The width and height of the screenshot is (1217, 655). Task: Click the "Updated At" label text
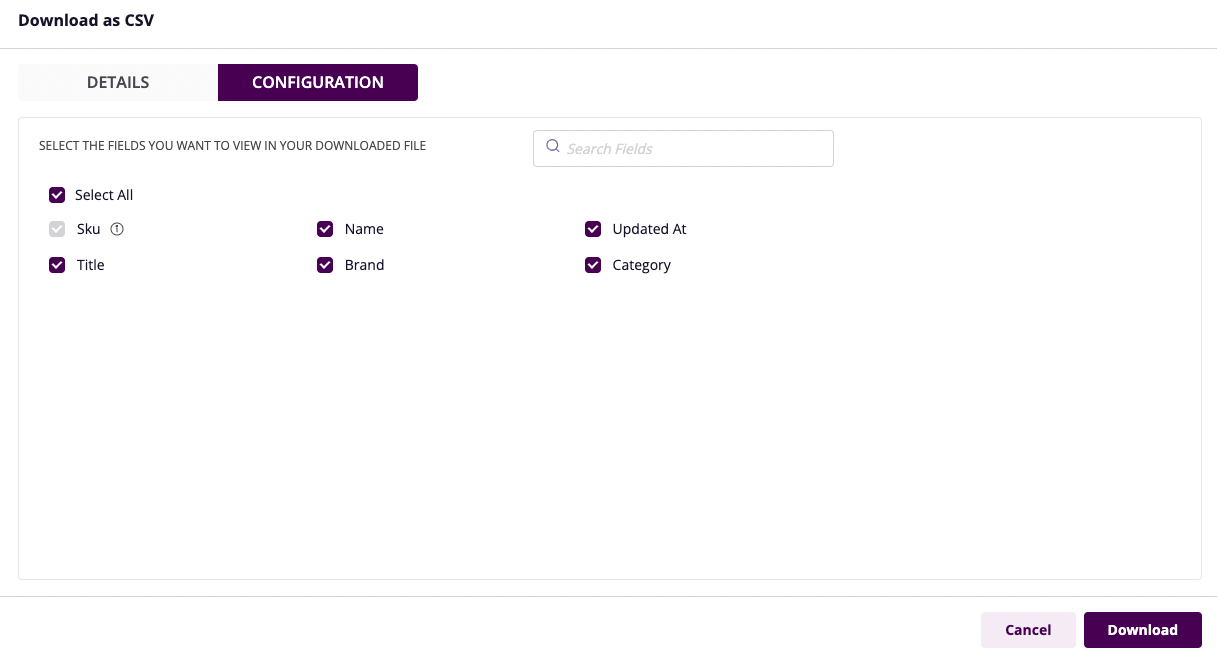649,229
